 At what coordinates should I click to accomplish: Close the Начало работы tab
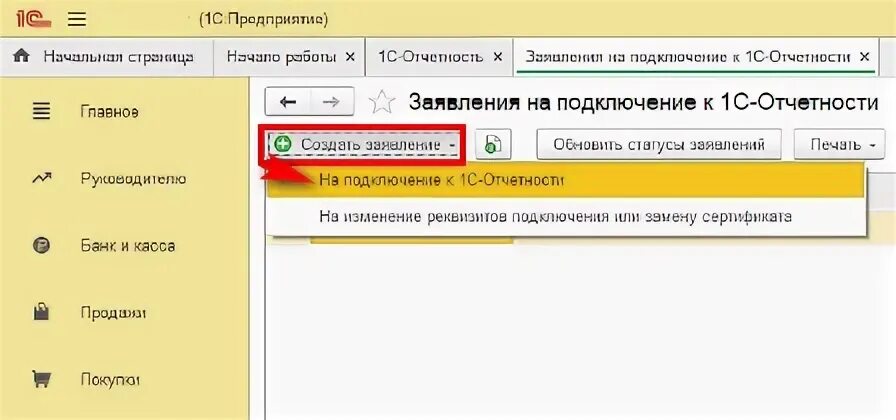(351, 57)
